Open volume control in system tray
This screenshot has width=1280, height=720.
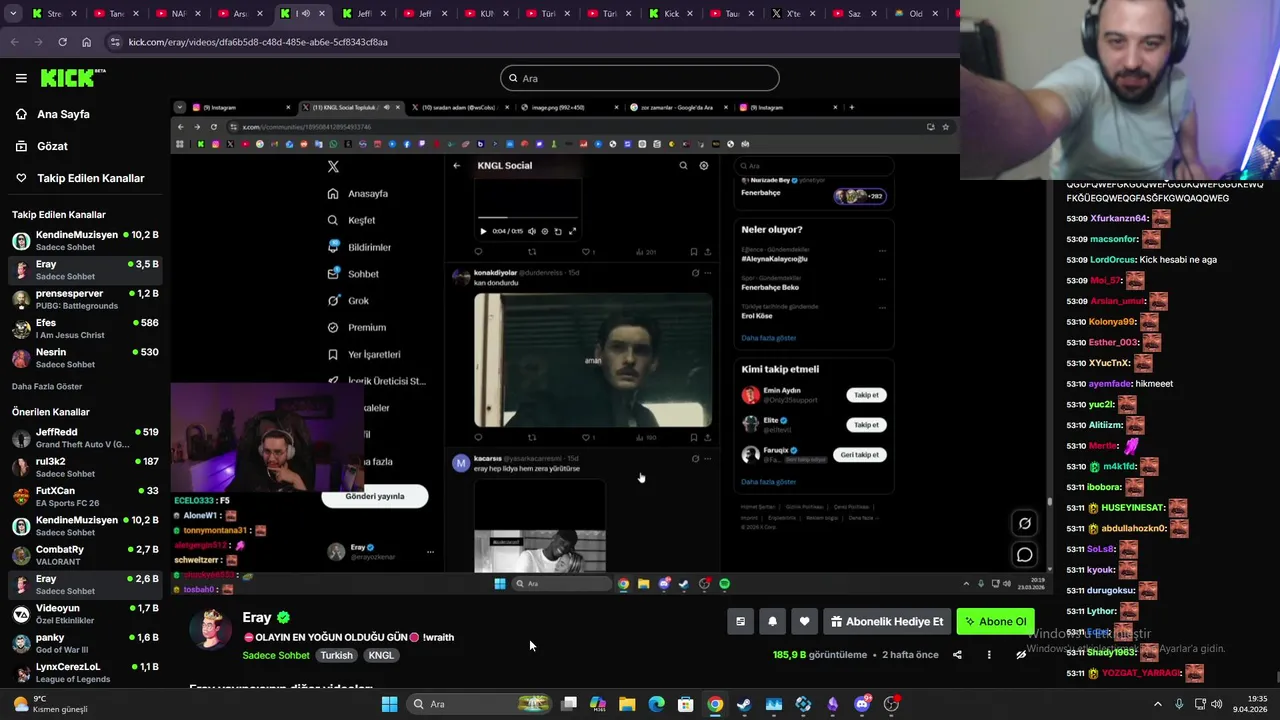1217,704
